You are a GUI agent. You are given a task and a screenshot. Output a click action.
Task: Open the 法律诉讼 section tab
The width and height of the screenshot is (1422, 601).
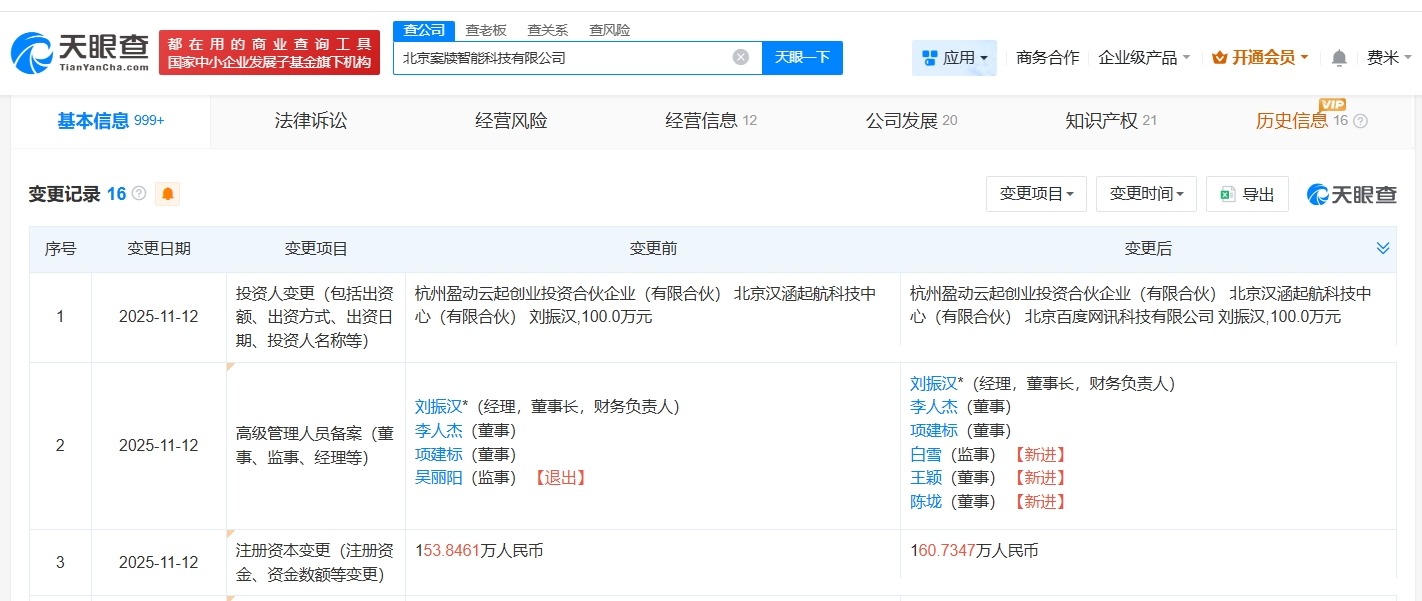coord(310,121)
